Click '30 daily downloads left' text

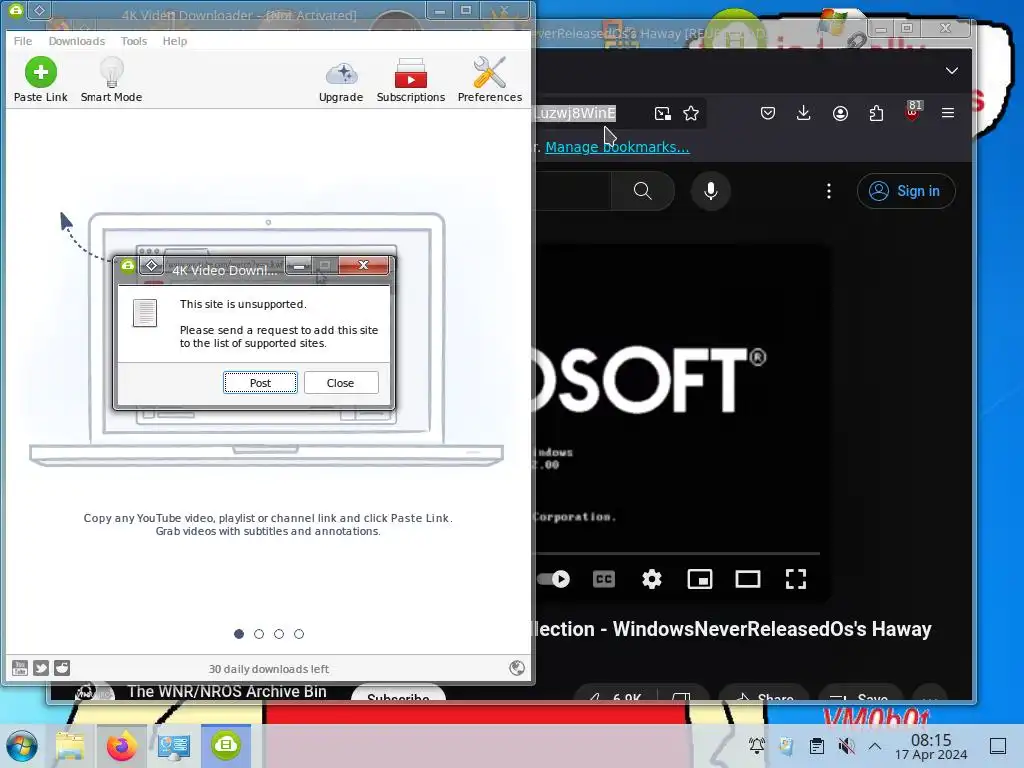tap(268, 669)
